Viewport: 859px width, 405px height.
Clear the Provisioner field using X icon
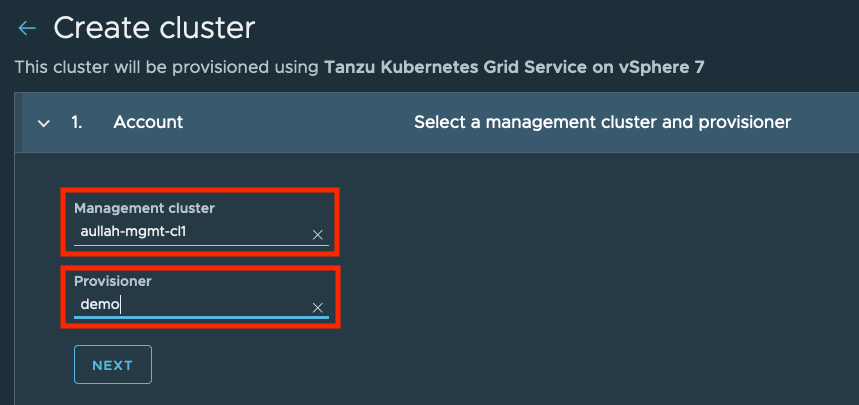(x=318, y=308)
